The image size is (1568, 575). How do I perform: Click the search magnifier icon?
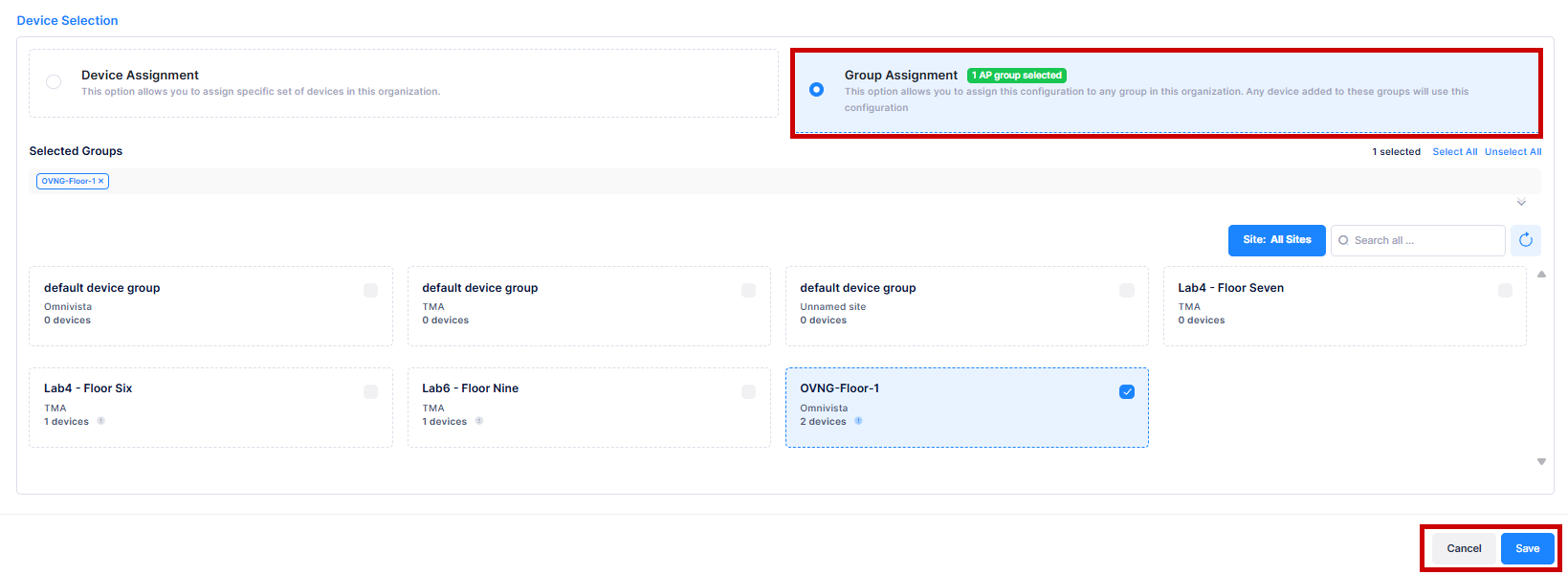(1343, 241)
